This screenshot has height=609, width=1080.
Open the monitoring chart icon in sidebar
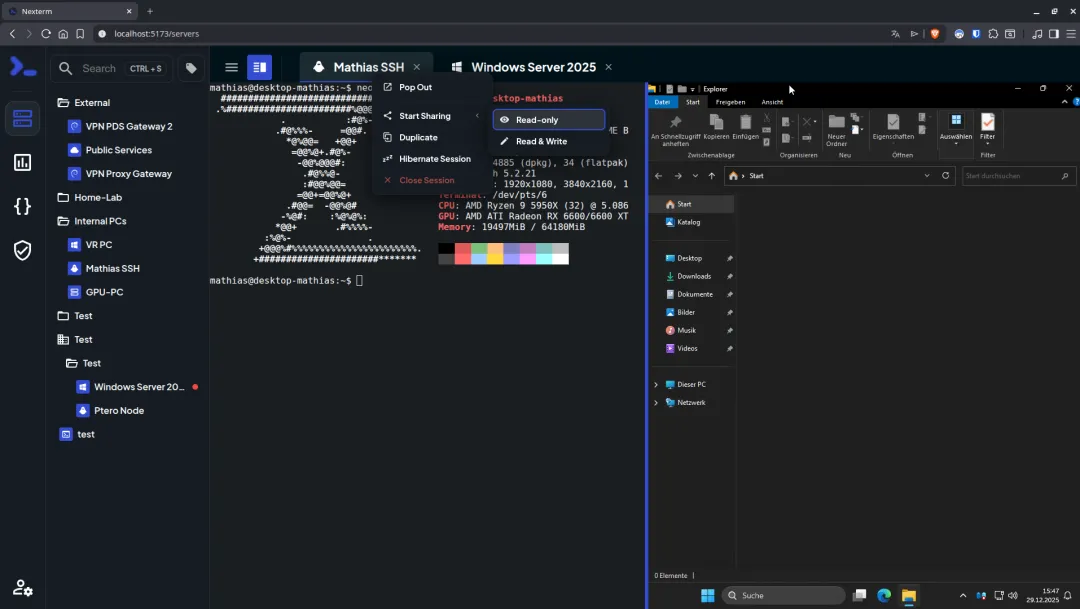click(x=22, y=163)
